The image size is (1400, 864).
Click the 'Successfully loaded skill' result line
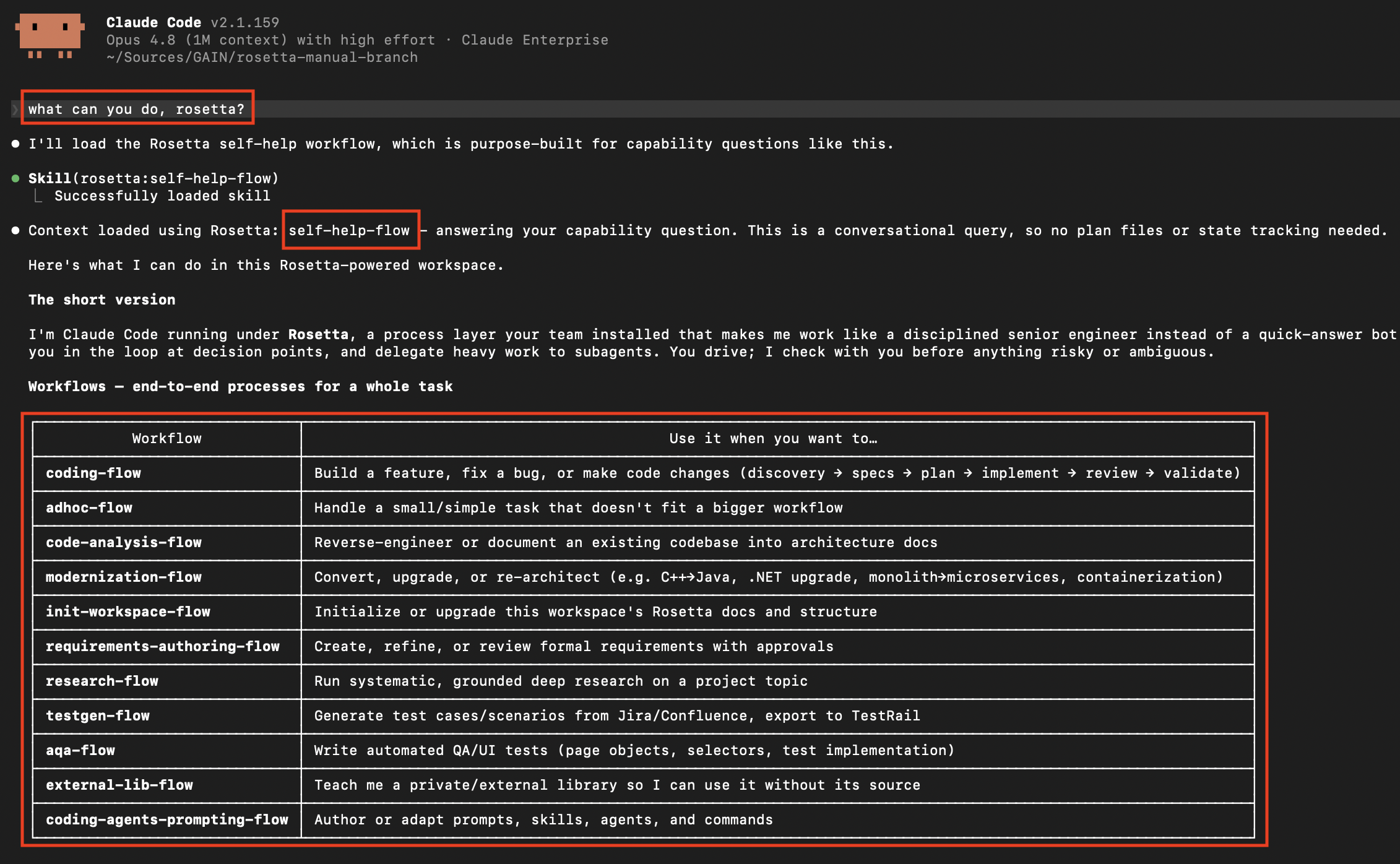click(x=162, y=196)
